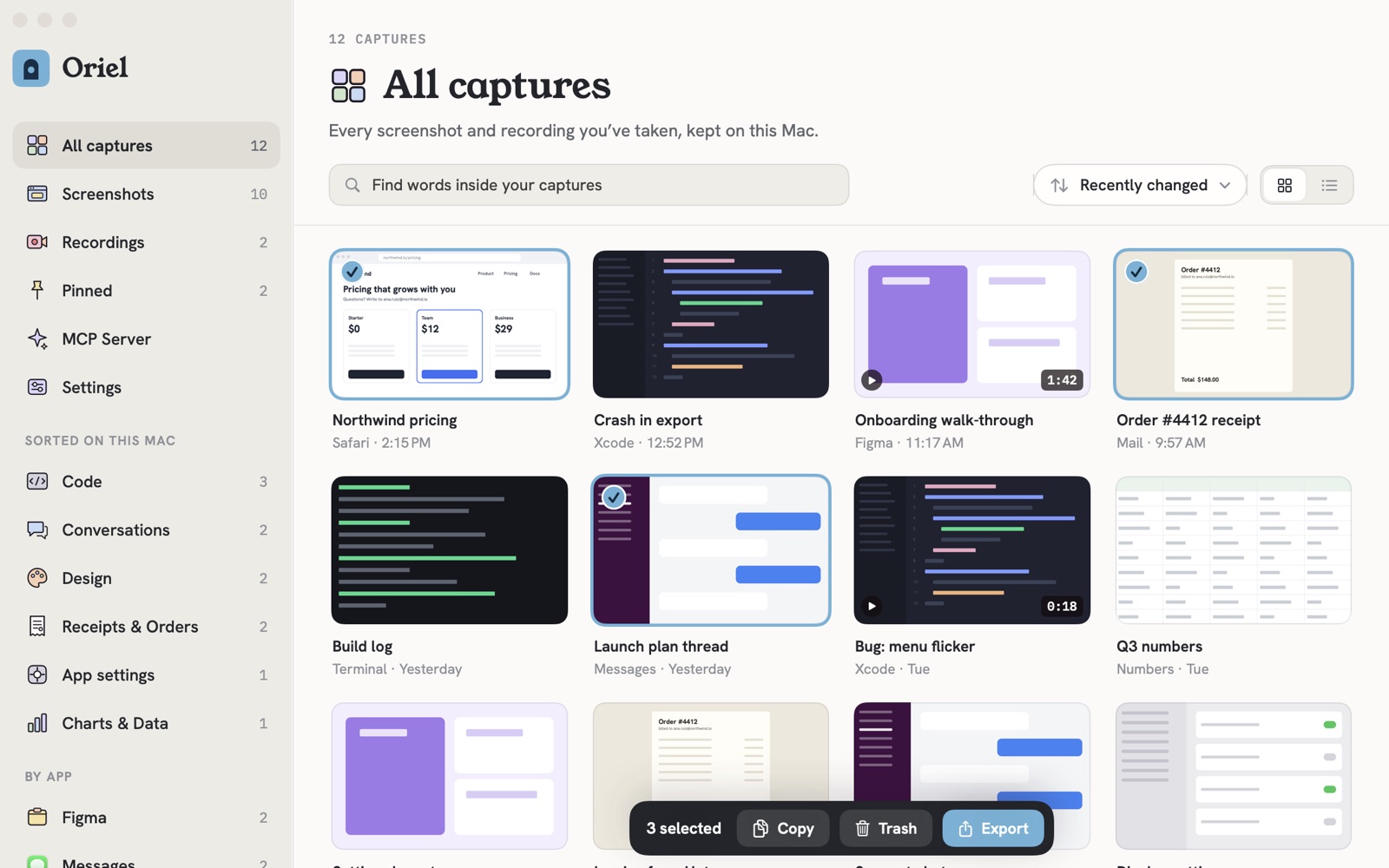Select the Charts & Data bar-chart icon
Viewport: 1389px width, 868px height.
[37, 723]
